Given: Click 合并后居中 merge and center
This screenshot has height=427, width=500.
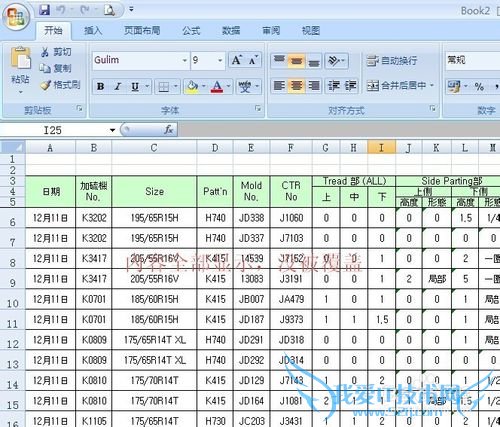Looking at the screenshot, I should click(396, 86).
